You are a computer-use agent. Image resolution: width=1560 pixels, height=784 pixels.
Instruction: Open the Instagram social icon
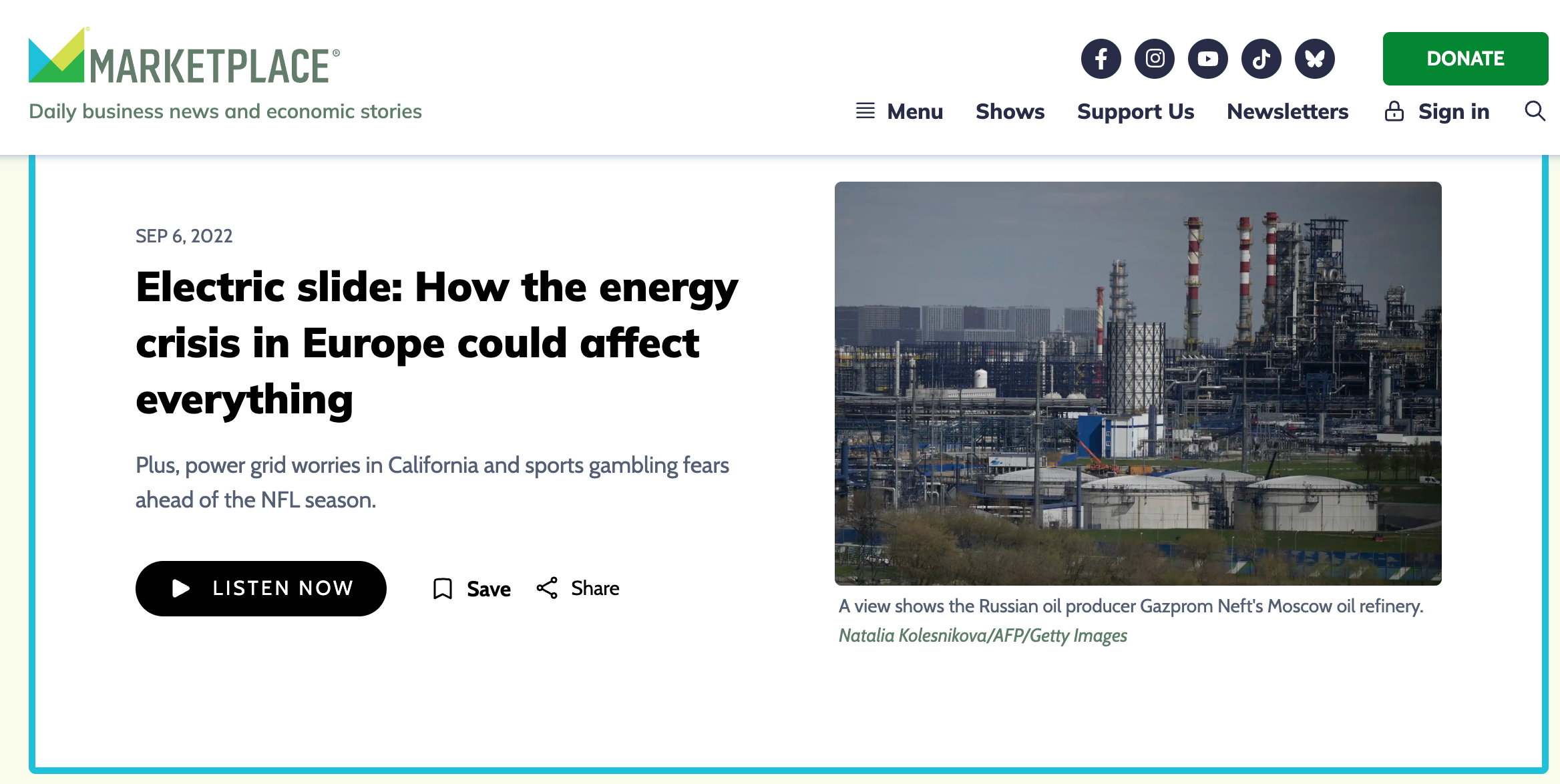point(1155,59)
